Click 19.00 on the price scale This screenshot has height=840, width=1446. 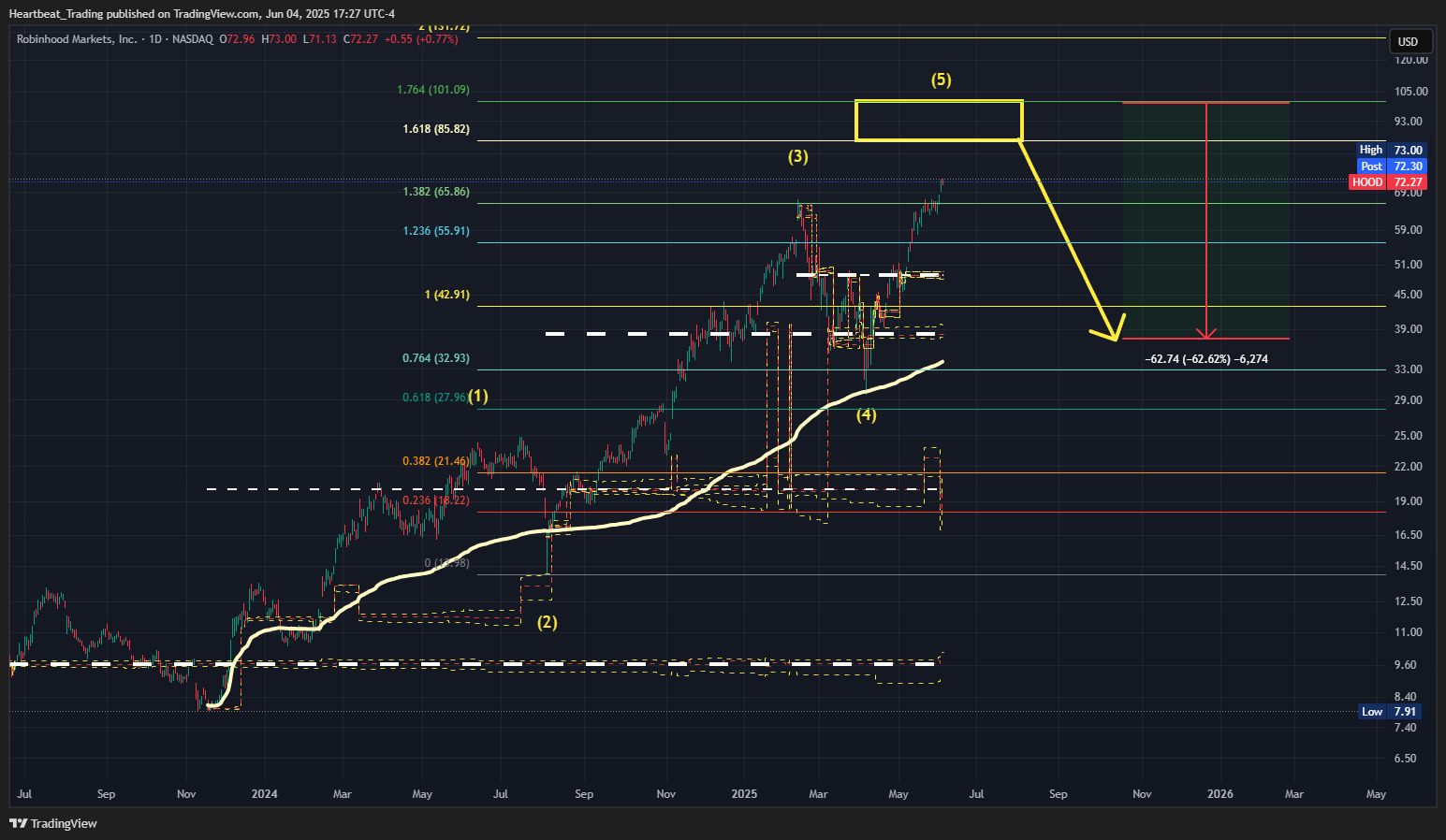1409,501
